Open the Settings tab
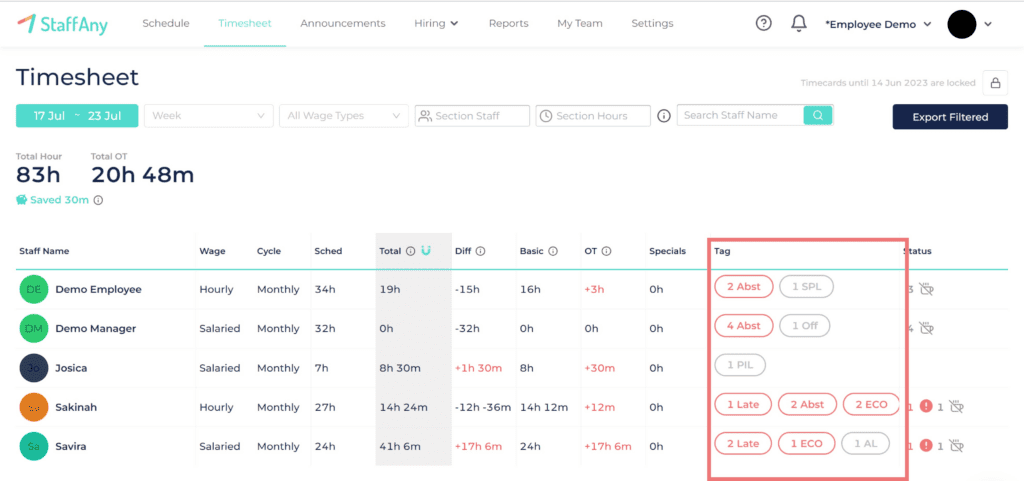Image resolution: width=1024 pixels, height=481 pixels. click(x=652, y=23)
